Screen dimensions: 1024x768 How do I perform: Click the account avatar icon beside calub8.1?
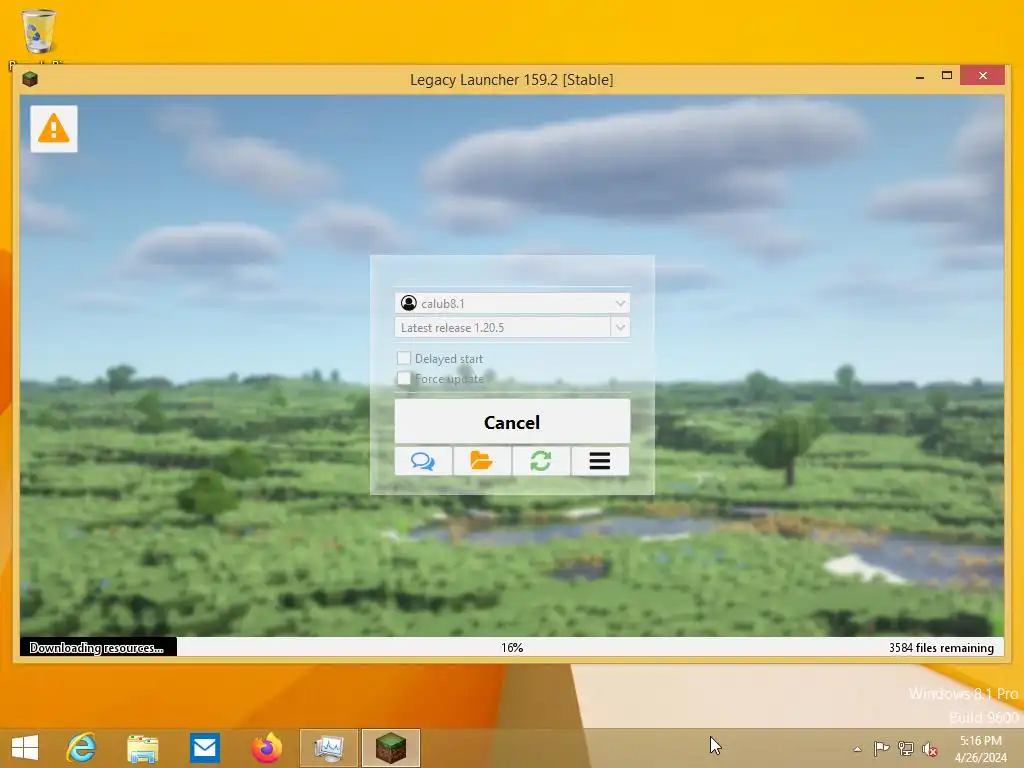pos(409,303)
